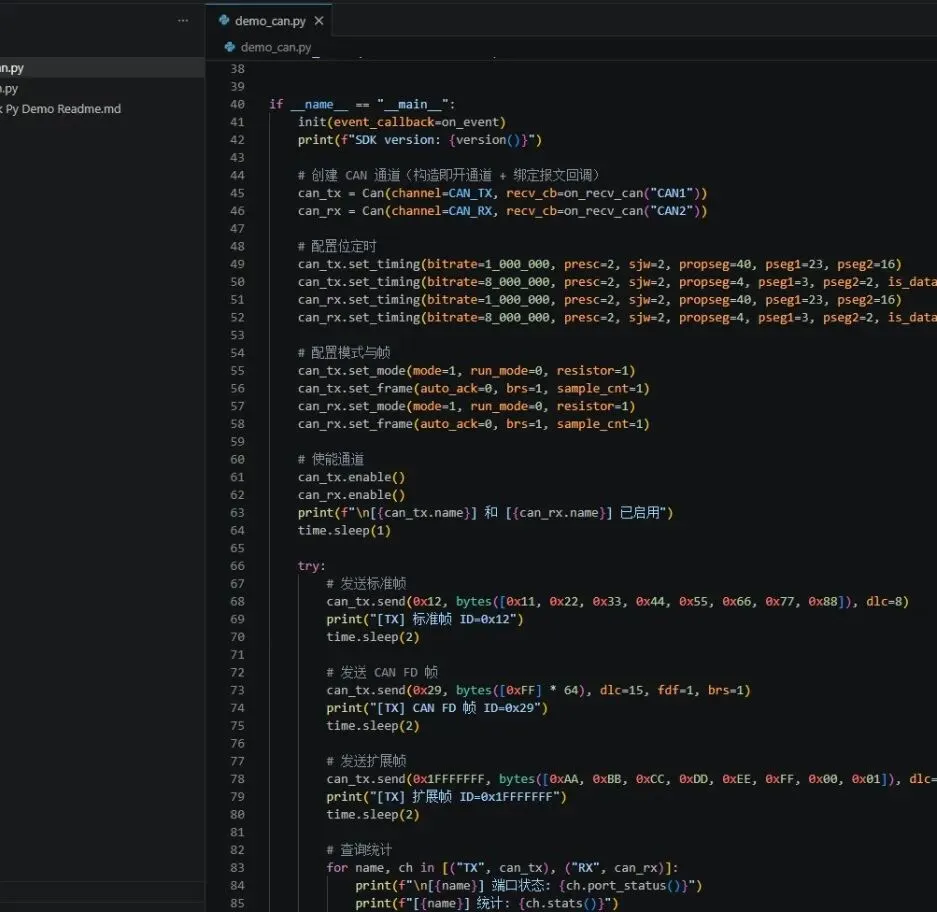Screen dimensions: 937x912
Task: Click the '# 创建 CAN 通道' comment line
Action: (x=448, y=175)
